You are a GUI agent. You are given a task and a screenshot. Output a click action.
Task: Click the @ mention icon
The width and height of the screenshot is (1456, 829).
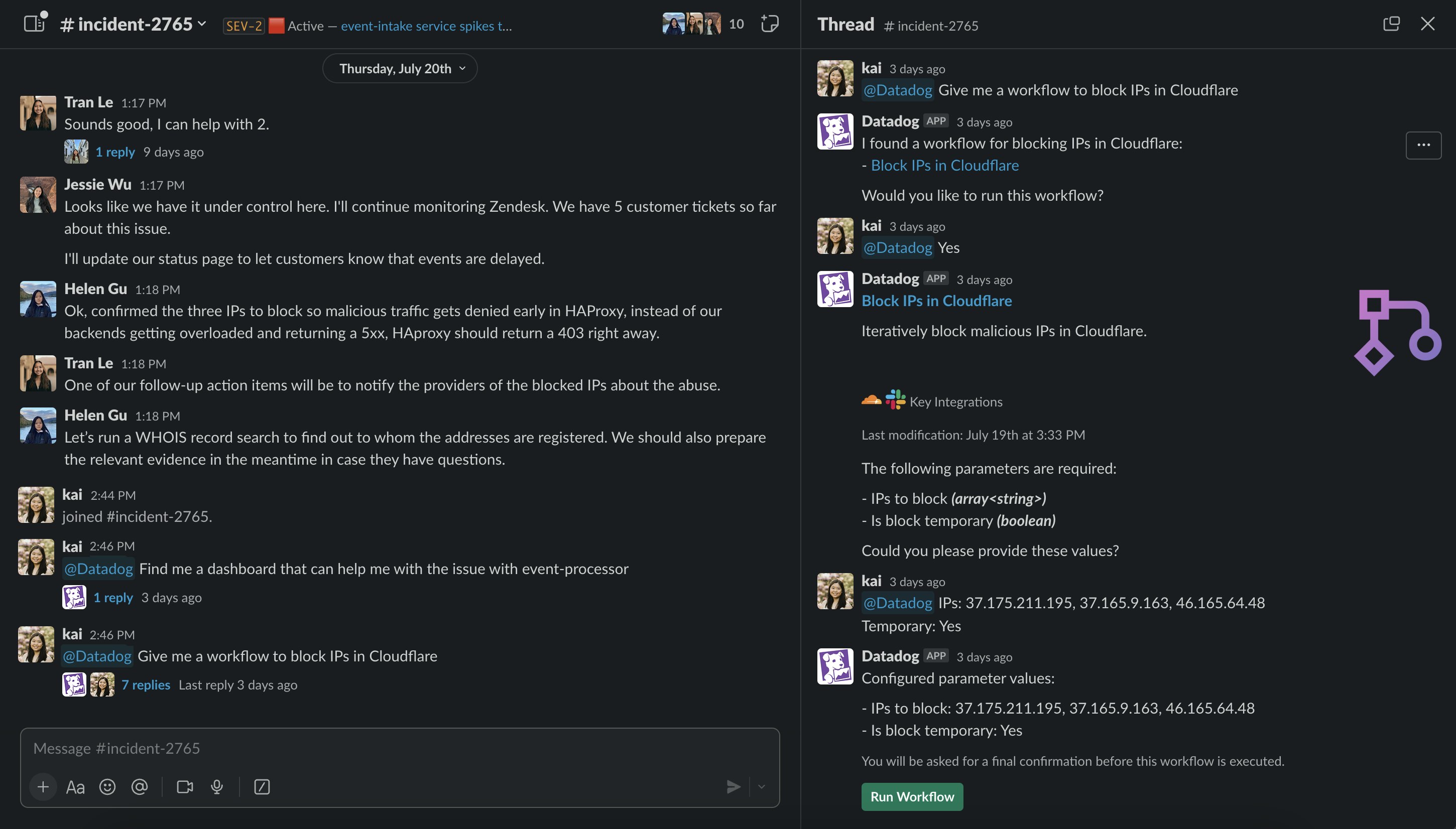[x=140, y=787]
